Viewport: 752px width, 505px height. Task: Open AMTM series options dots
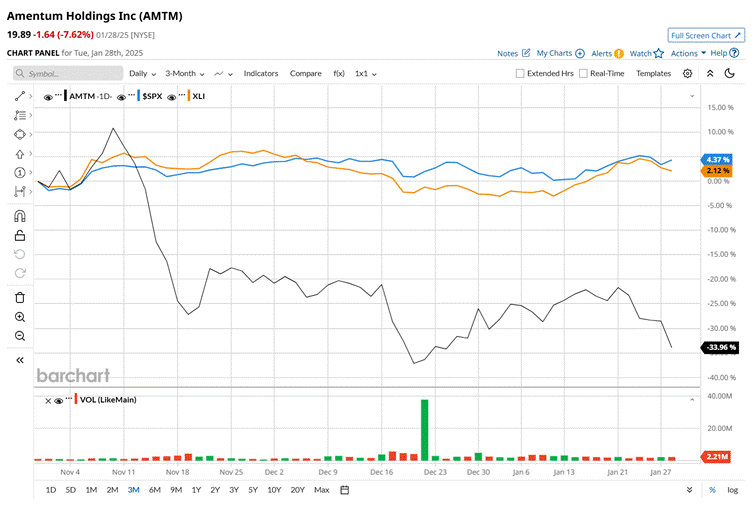click(x=58, y=95)
